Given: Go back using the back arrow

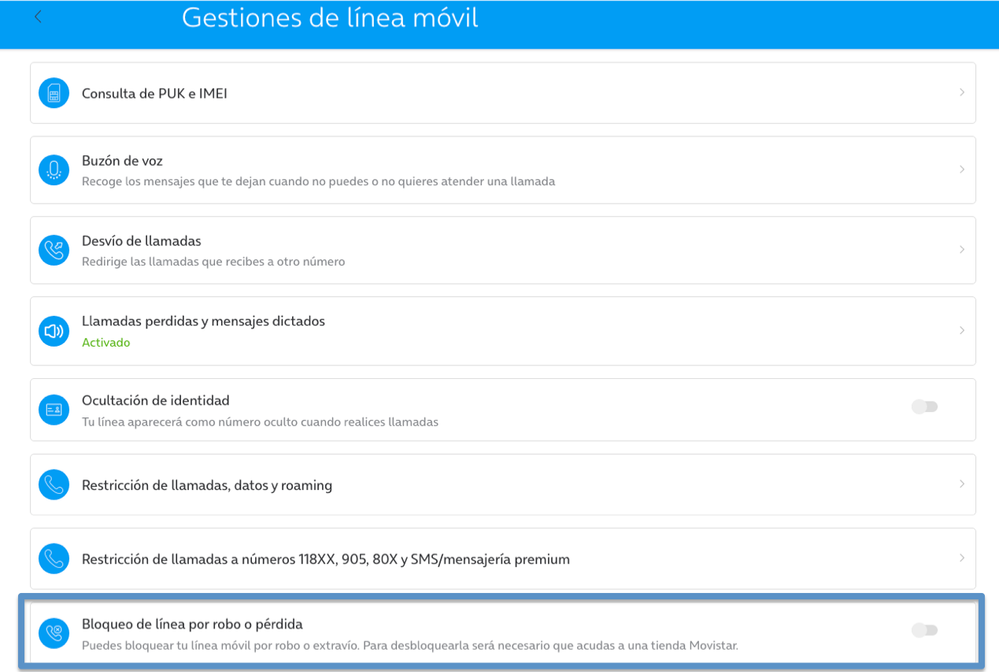Looking at the screenshot, I should pyautogui.click(x=38, y=16).
